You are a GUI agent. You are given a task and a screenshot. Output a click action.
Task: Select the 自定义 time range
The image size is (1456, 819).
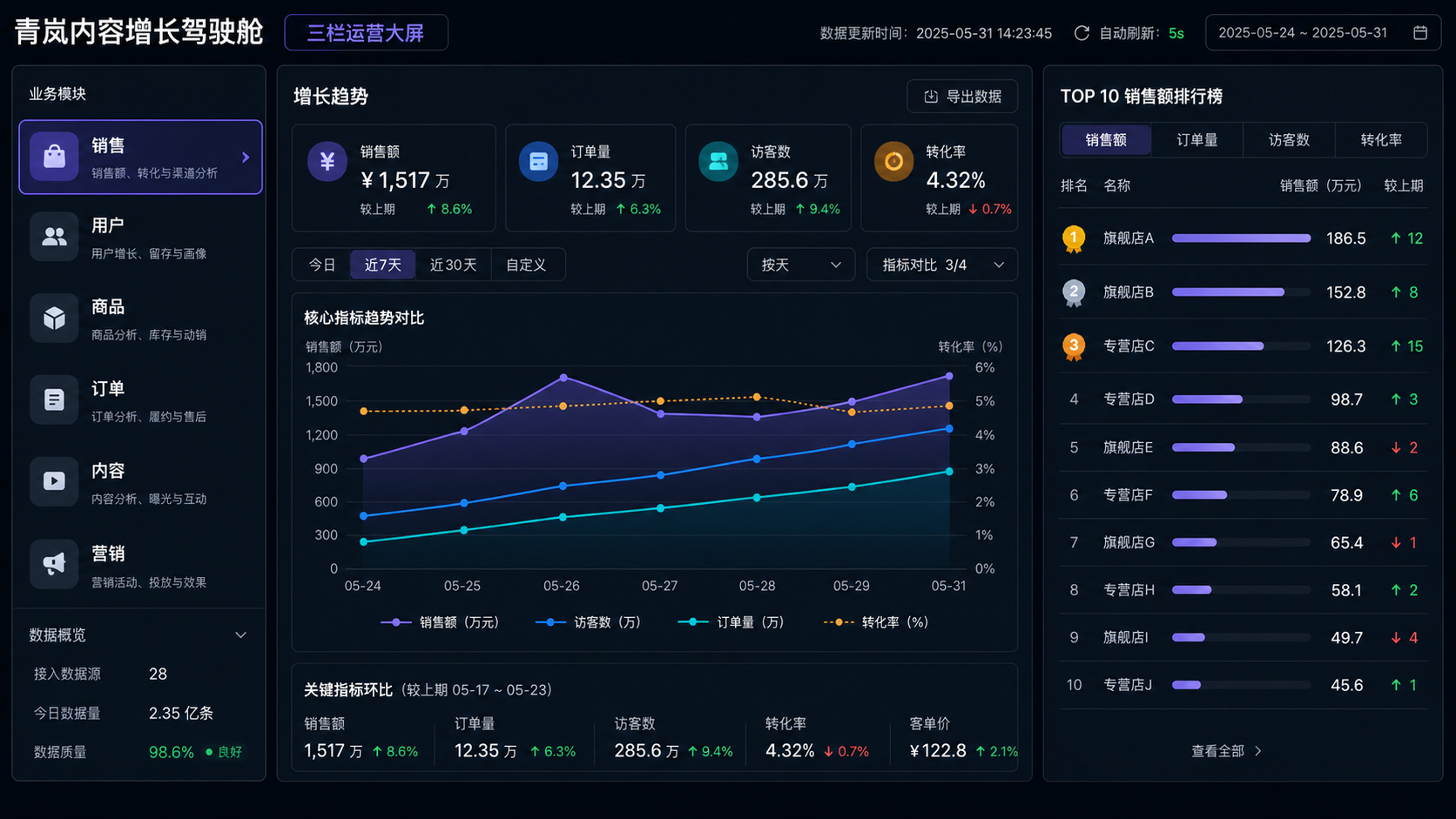coord(527,265)
